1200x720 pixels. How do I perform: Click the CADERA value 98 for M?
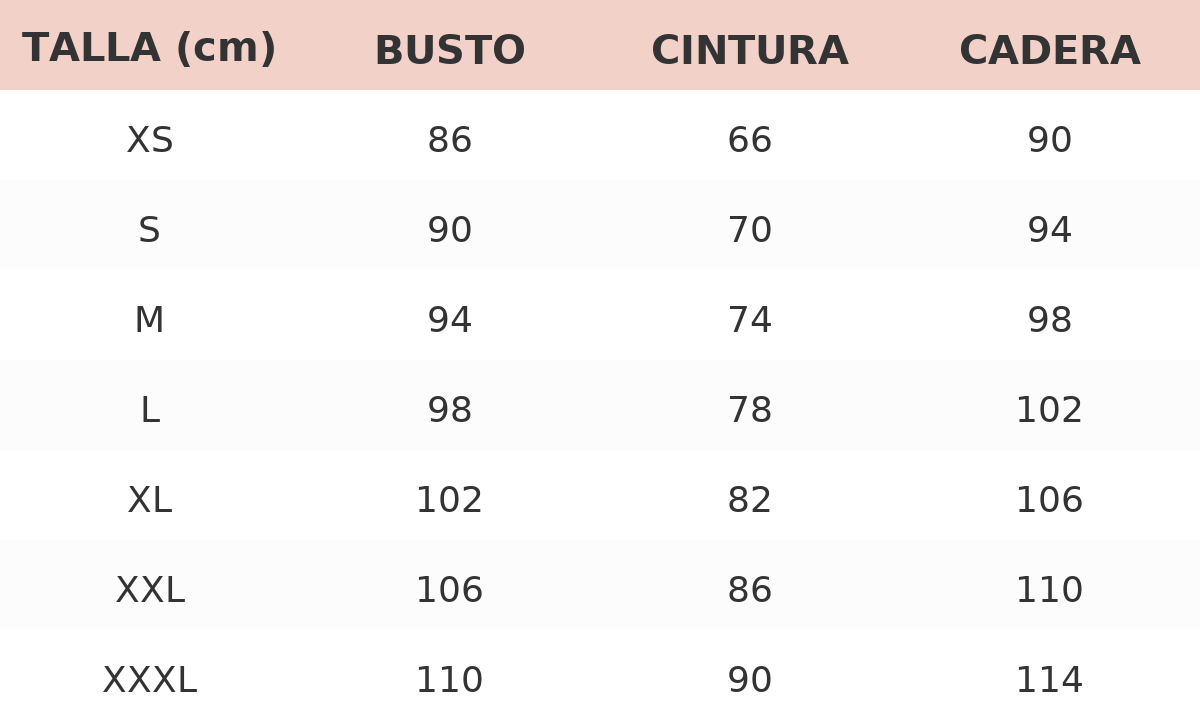tap(1049, 321)
